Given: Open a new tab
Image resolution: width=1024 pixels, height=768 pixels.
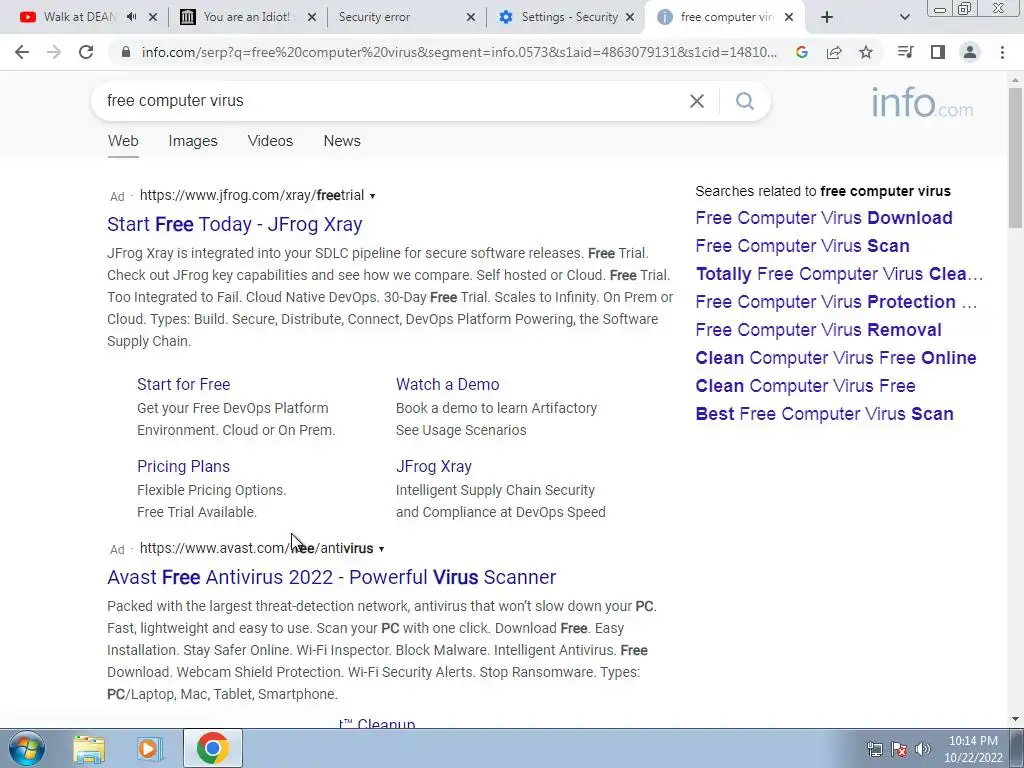Looking at the screenshot, I should tap(827, 17).
